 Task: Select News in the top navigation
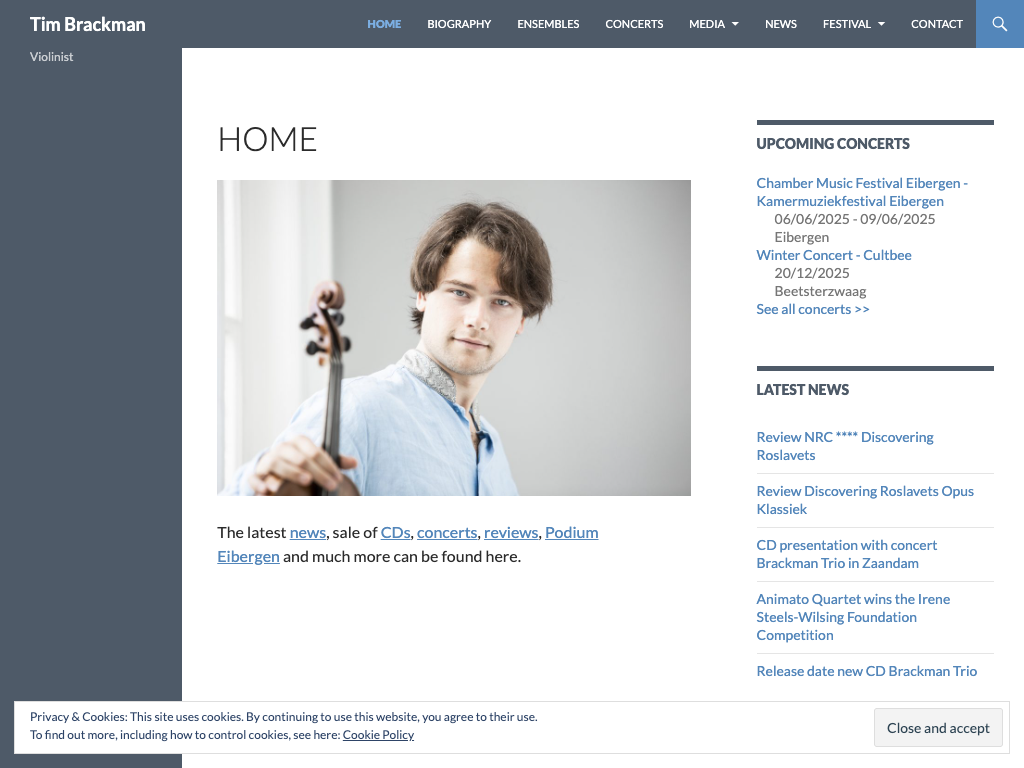pos(781,24)
